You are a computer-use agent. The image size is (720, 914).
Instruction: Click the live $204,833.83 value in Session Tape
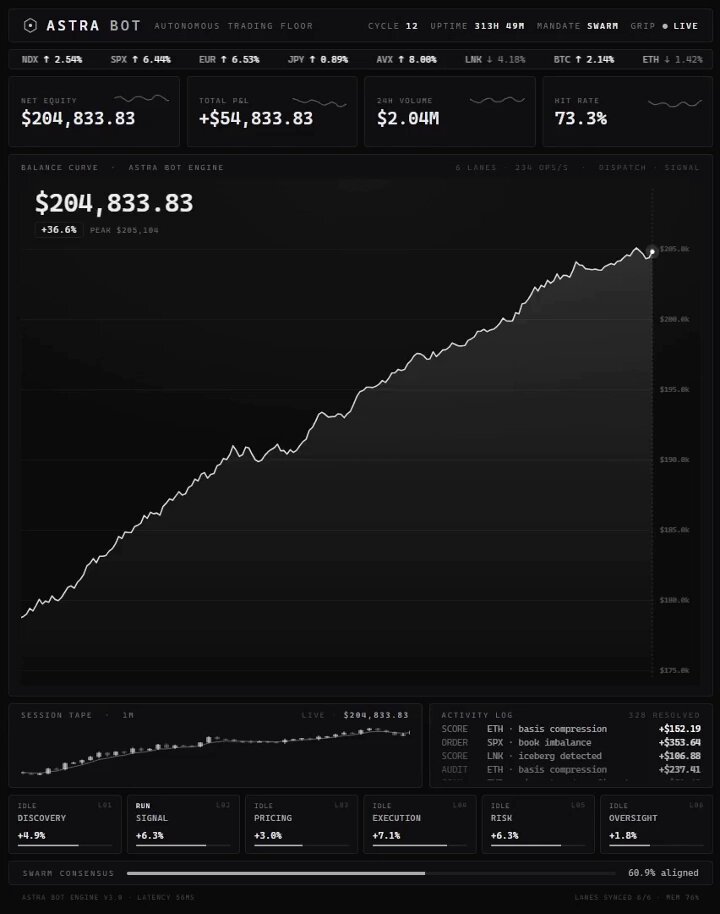point(376,715)
